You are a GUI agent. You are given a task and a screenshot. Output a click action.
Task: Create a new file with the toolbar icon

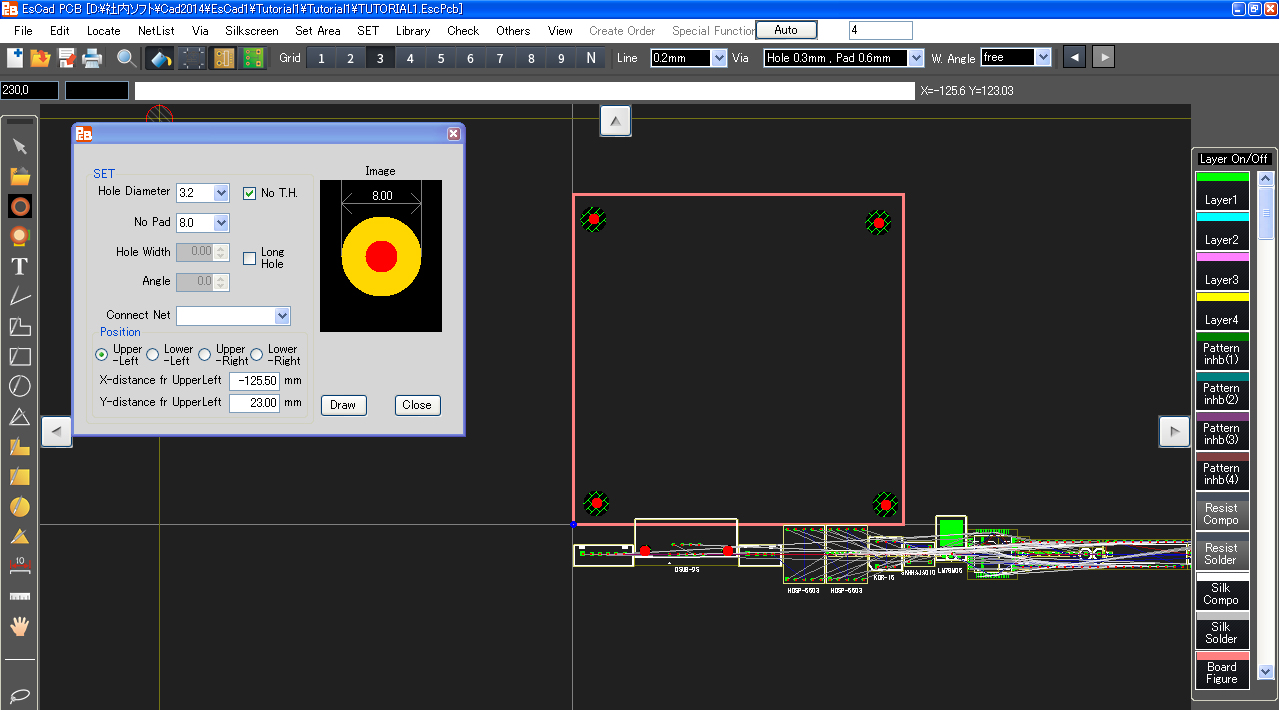tap(15, 58)
